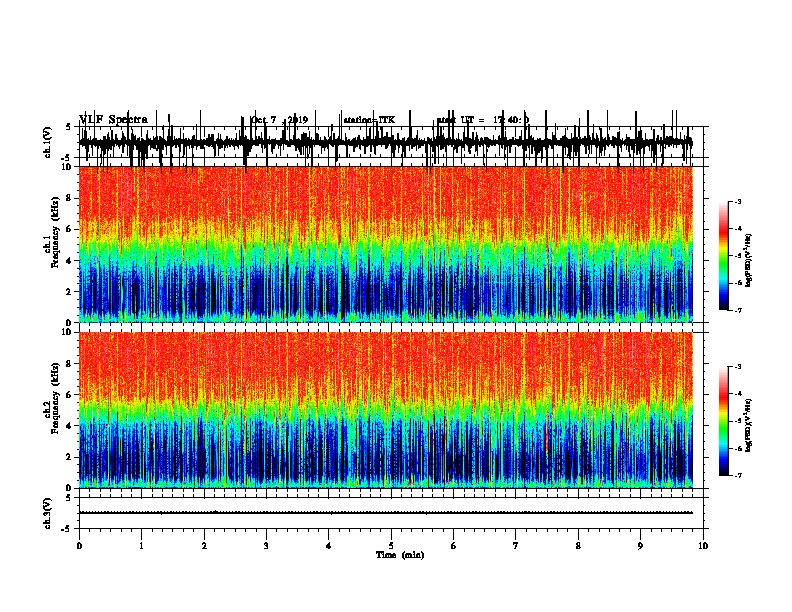Click the "-7" label on ch.2 color bar
Screen dimensions: 792x612
(x=738, y=476)
